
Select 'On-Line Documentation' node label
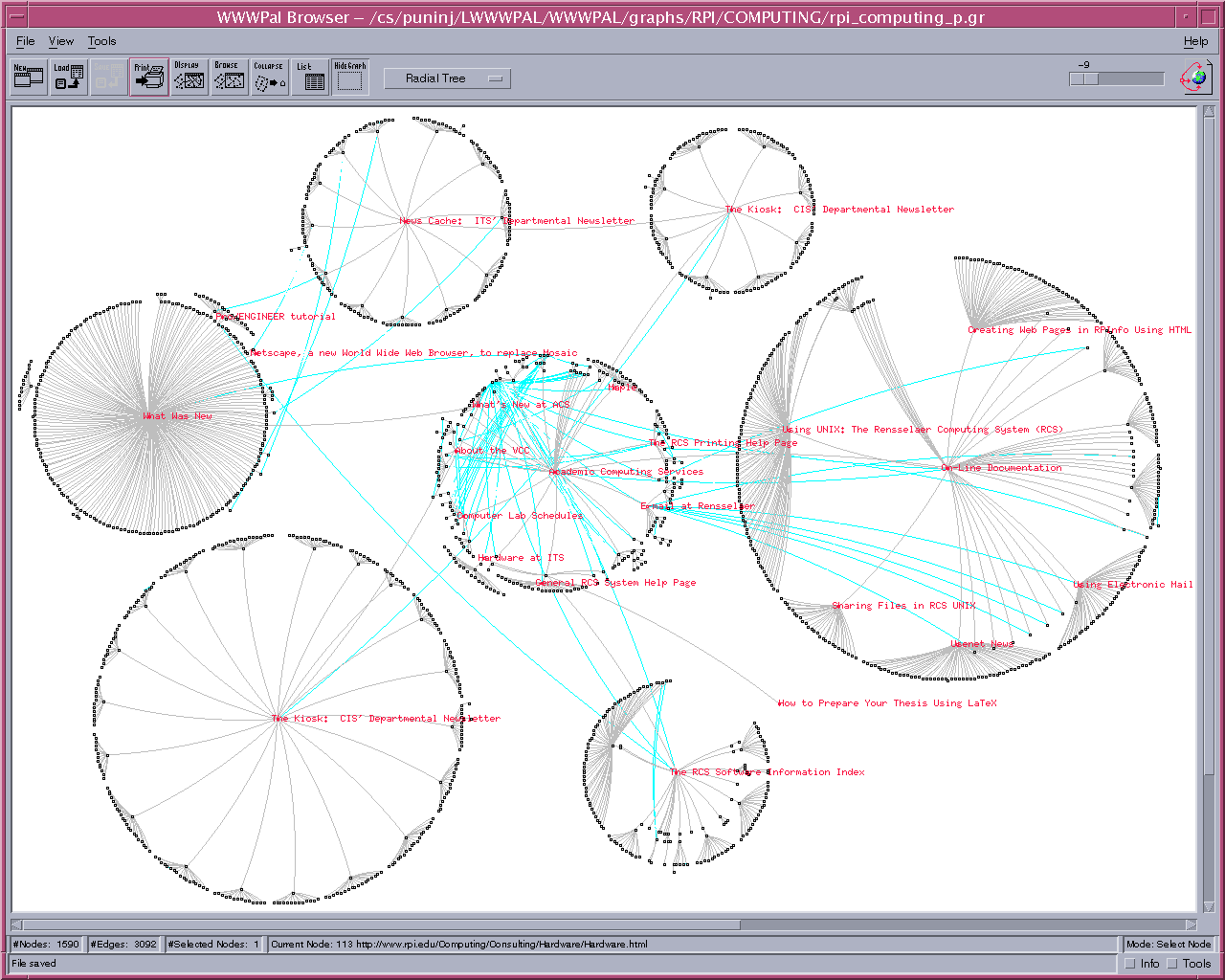point(1001,468)
